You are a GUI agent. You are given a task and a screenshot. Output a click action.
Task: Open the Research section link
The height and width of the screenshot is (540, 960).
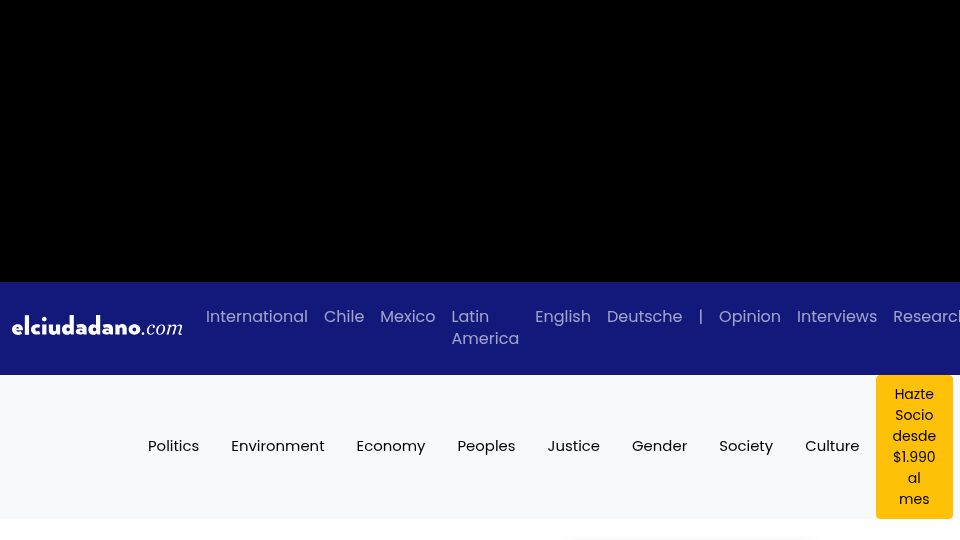tap(926, 317)
